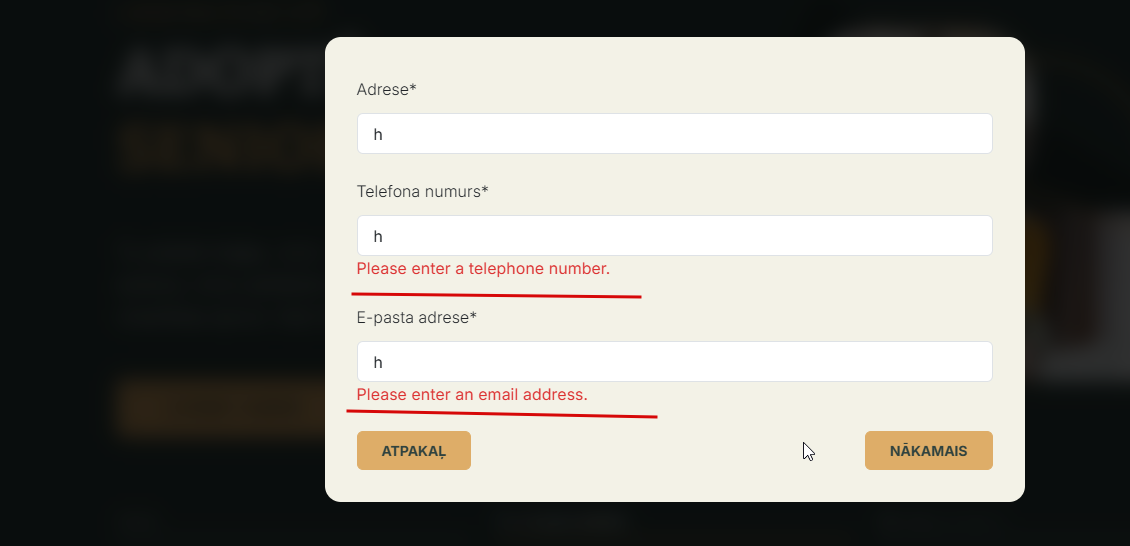Click the letter "h" in the phone field

378,237
